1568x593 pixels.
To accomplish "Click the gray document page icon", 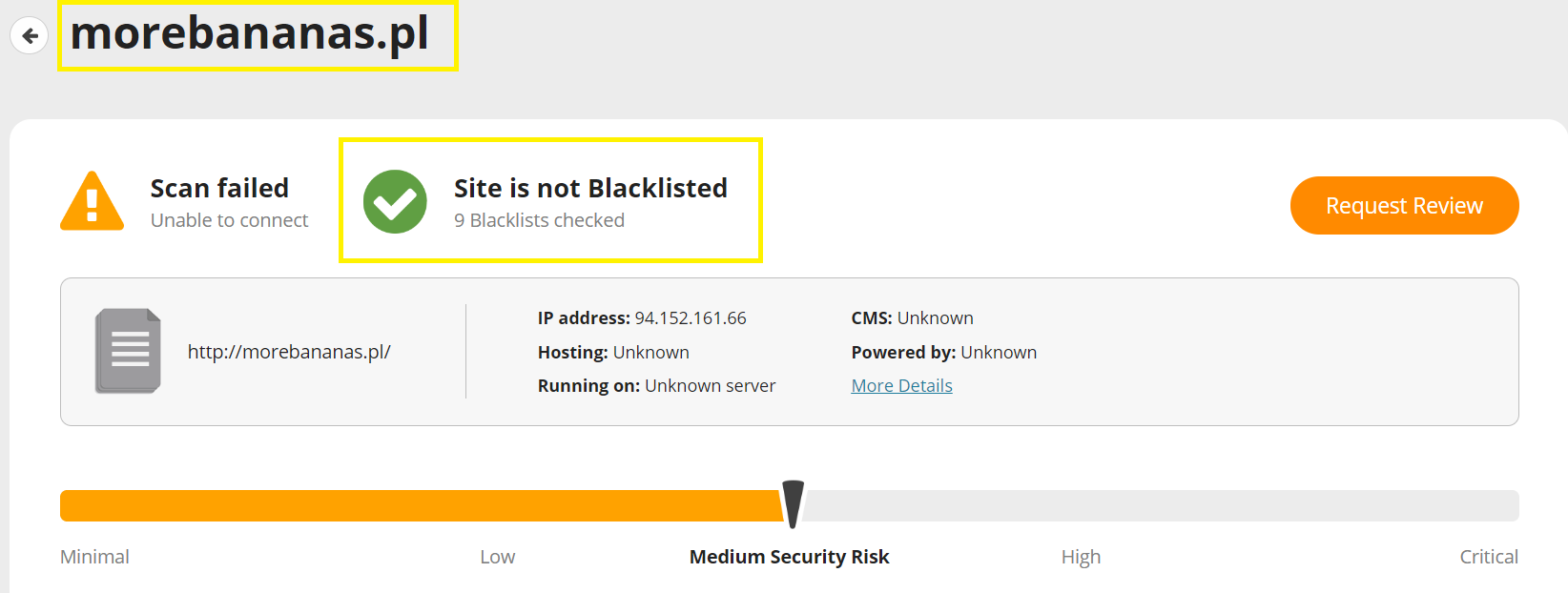I will click(x=128, y=351).
